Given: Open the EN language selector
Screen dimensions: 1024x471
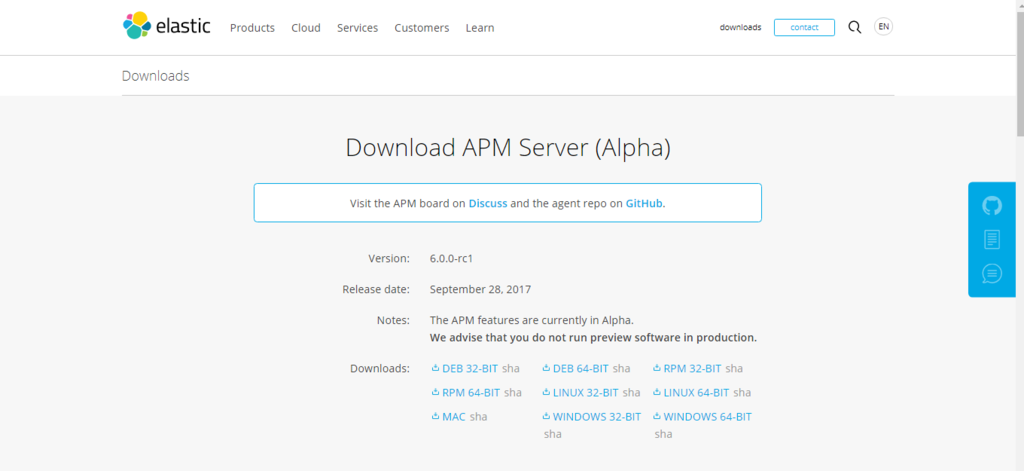Looking at the screenshot, I should 883,27.
